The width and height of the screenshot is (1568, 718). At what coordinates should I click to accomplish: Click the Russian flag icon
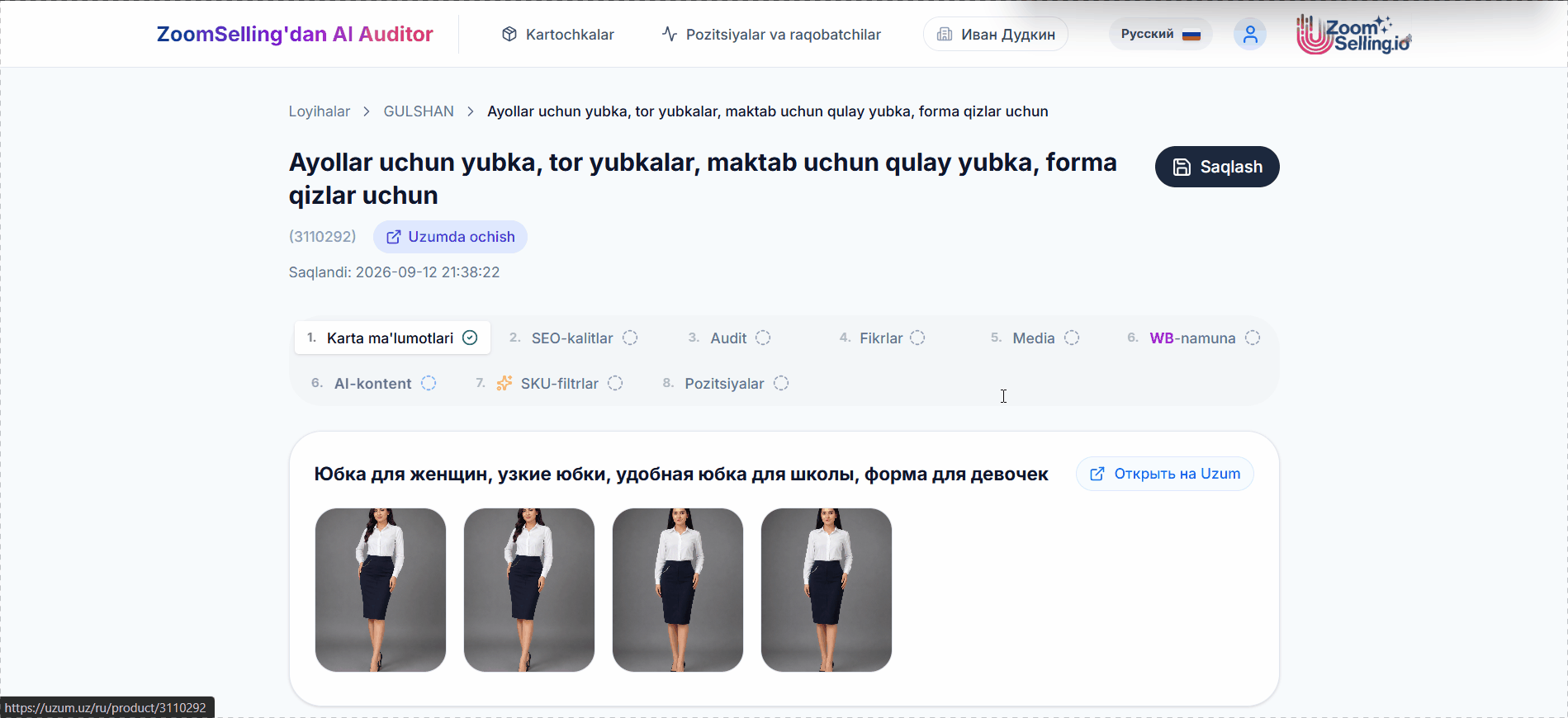(1191, 35)
